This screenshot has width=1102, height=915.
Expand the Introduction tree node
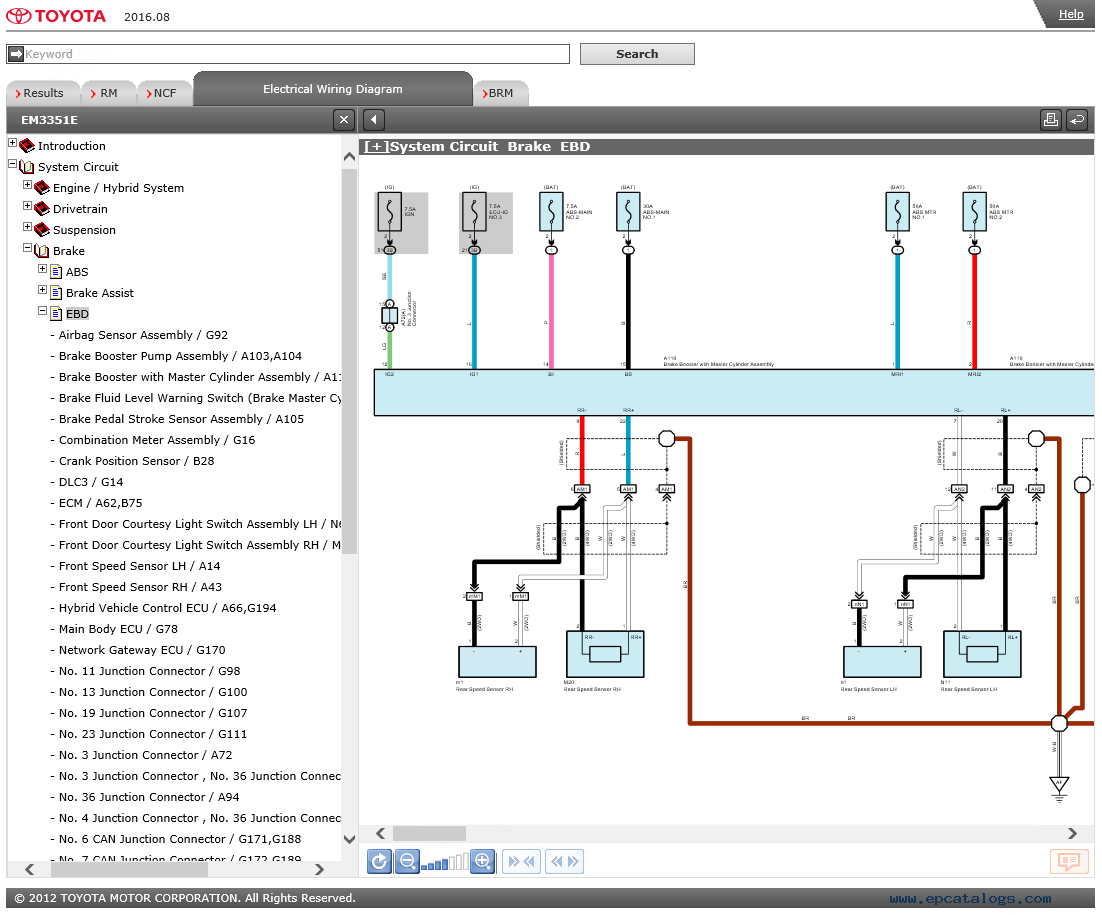pos(12,143)
